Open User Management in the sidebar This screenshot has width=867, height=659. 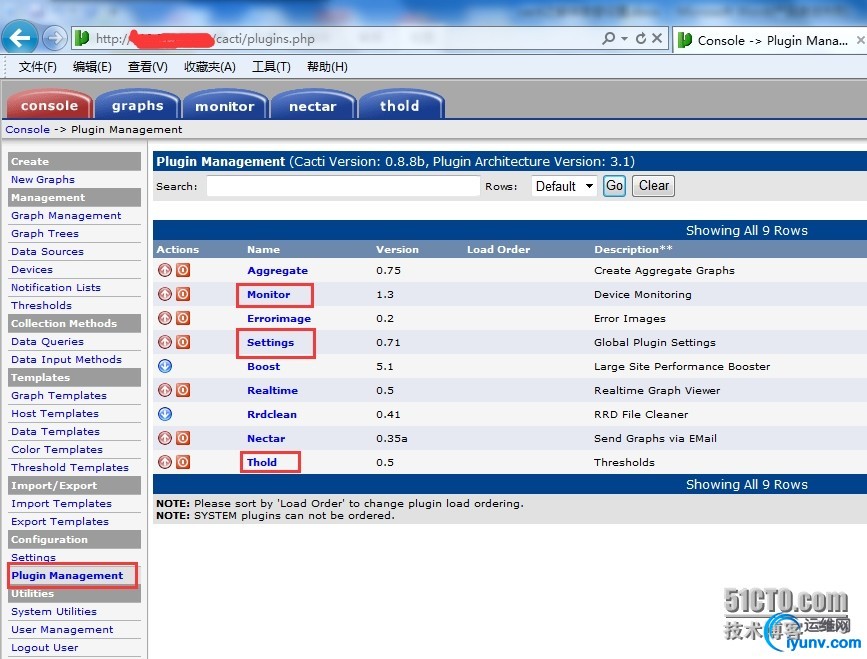point(62,630)
